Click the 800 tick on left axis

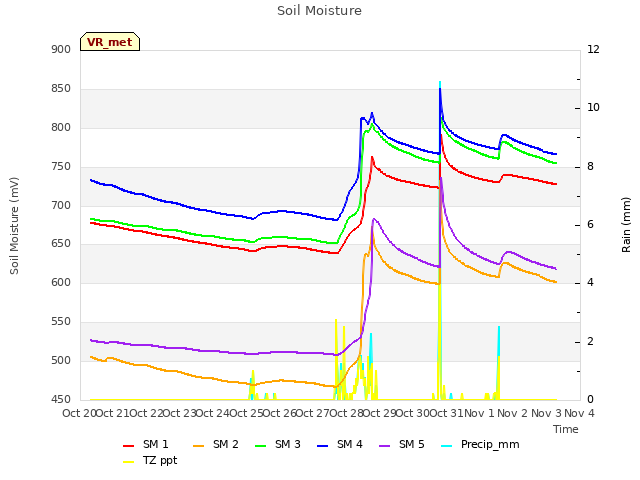(61, 128)
